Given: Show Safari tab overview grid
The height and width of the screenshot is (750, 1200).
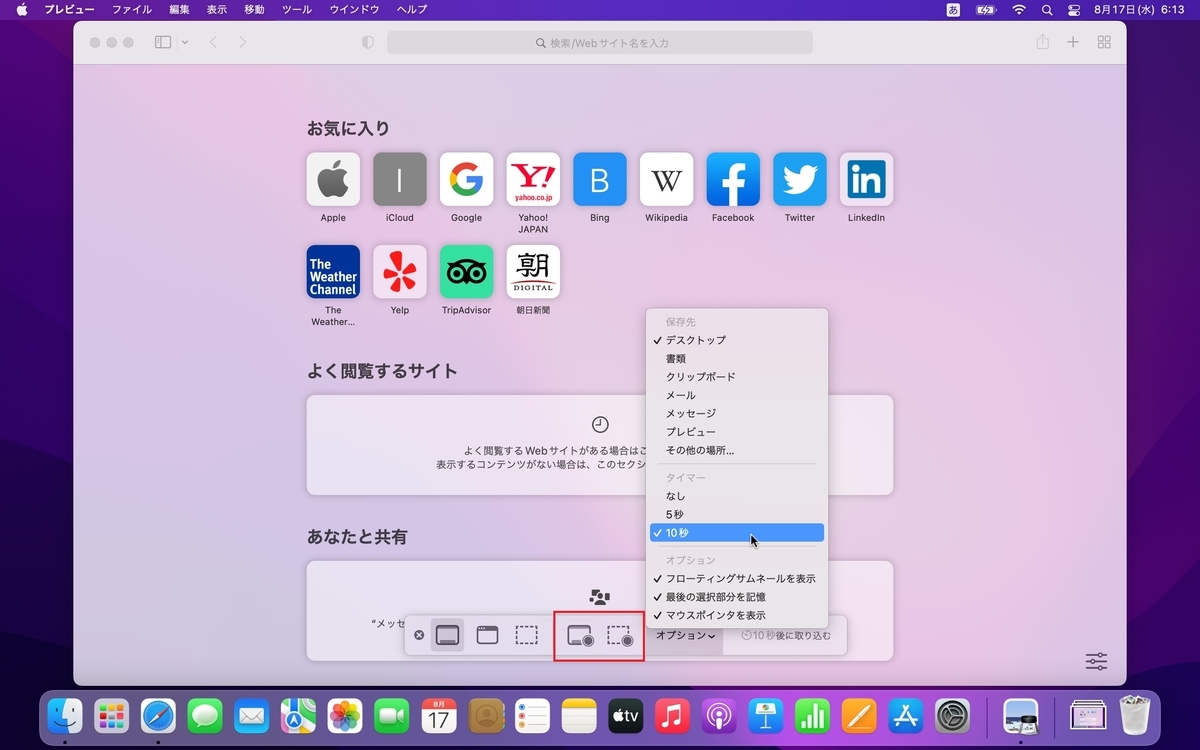Looking at the screenshot, I should click(1104, 43).
